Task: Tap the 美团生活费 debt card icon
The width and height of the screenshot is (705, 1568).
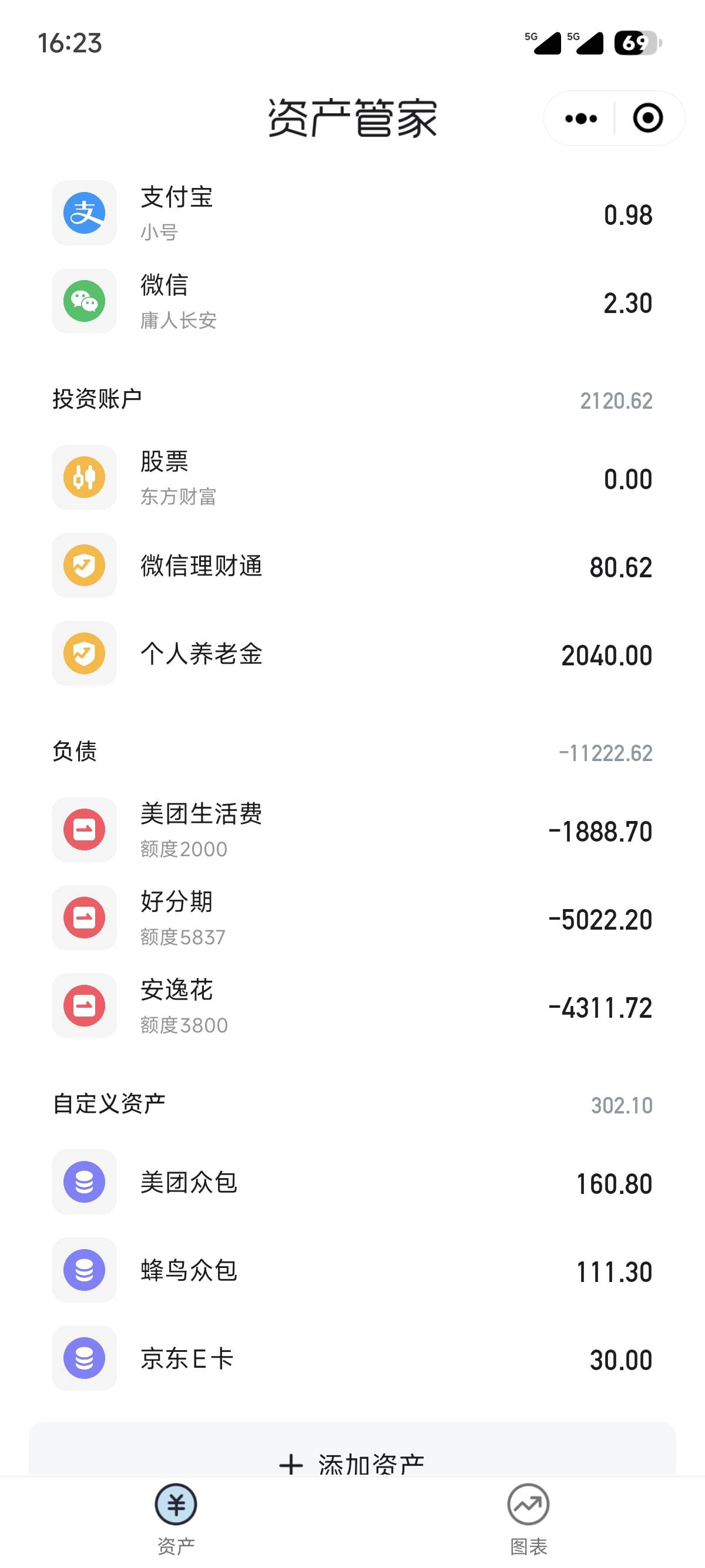Action: (x=84, y=830)
